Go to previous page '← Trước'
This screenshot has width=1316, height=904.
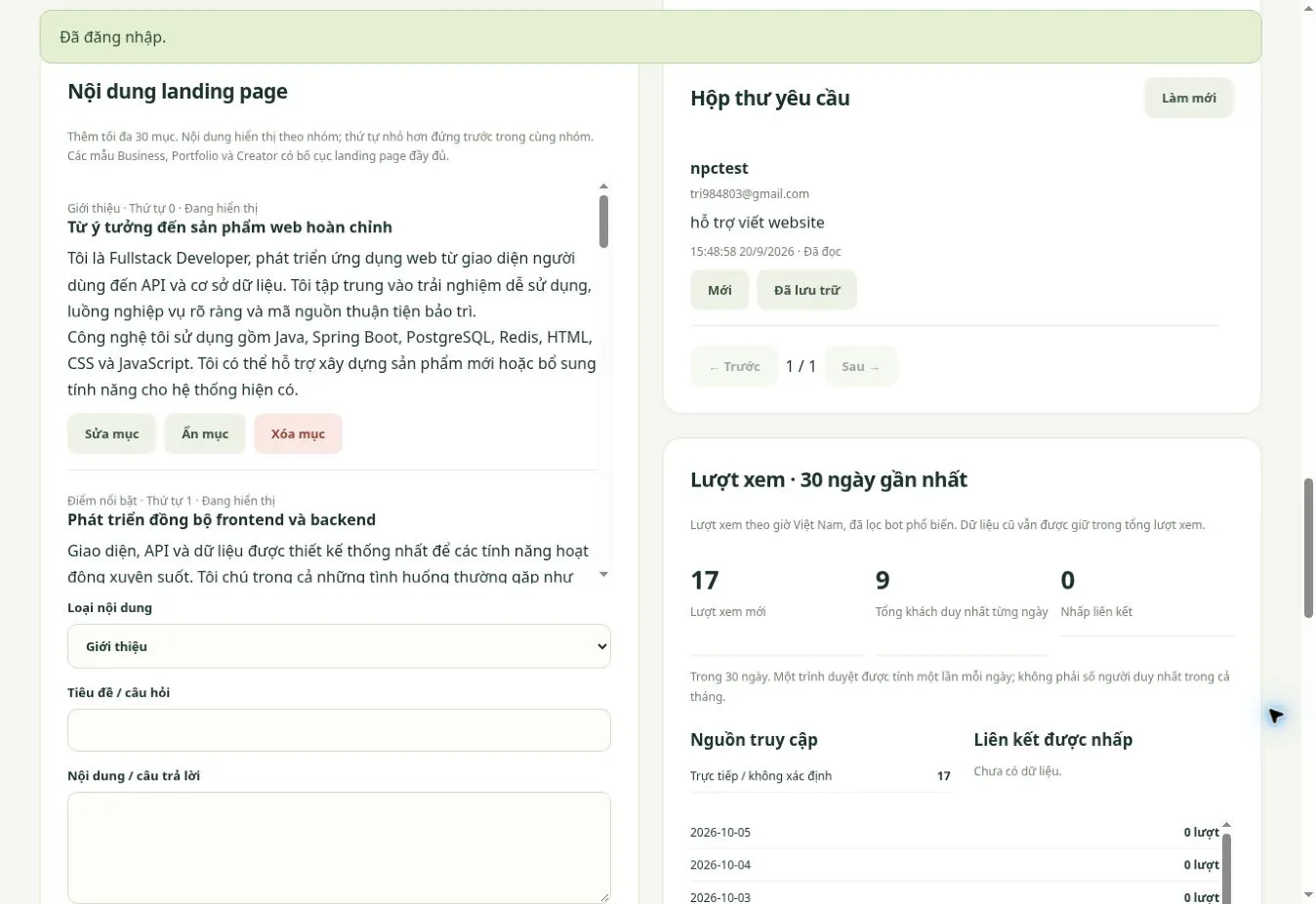click(734, 367)
